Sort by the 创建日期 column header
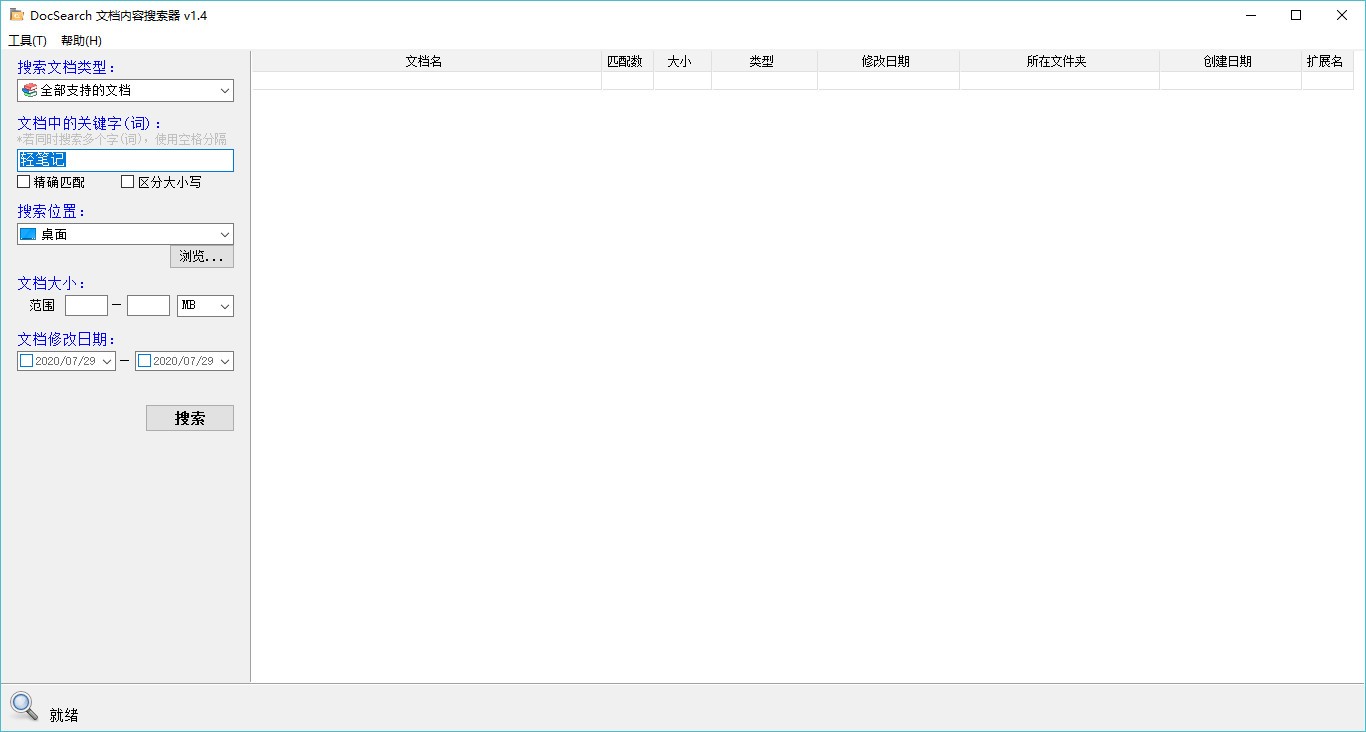 1230,61
